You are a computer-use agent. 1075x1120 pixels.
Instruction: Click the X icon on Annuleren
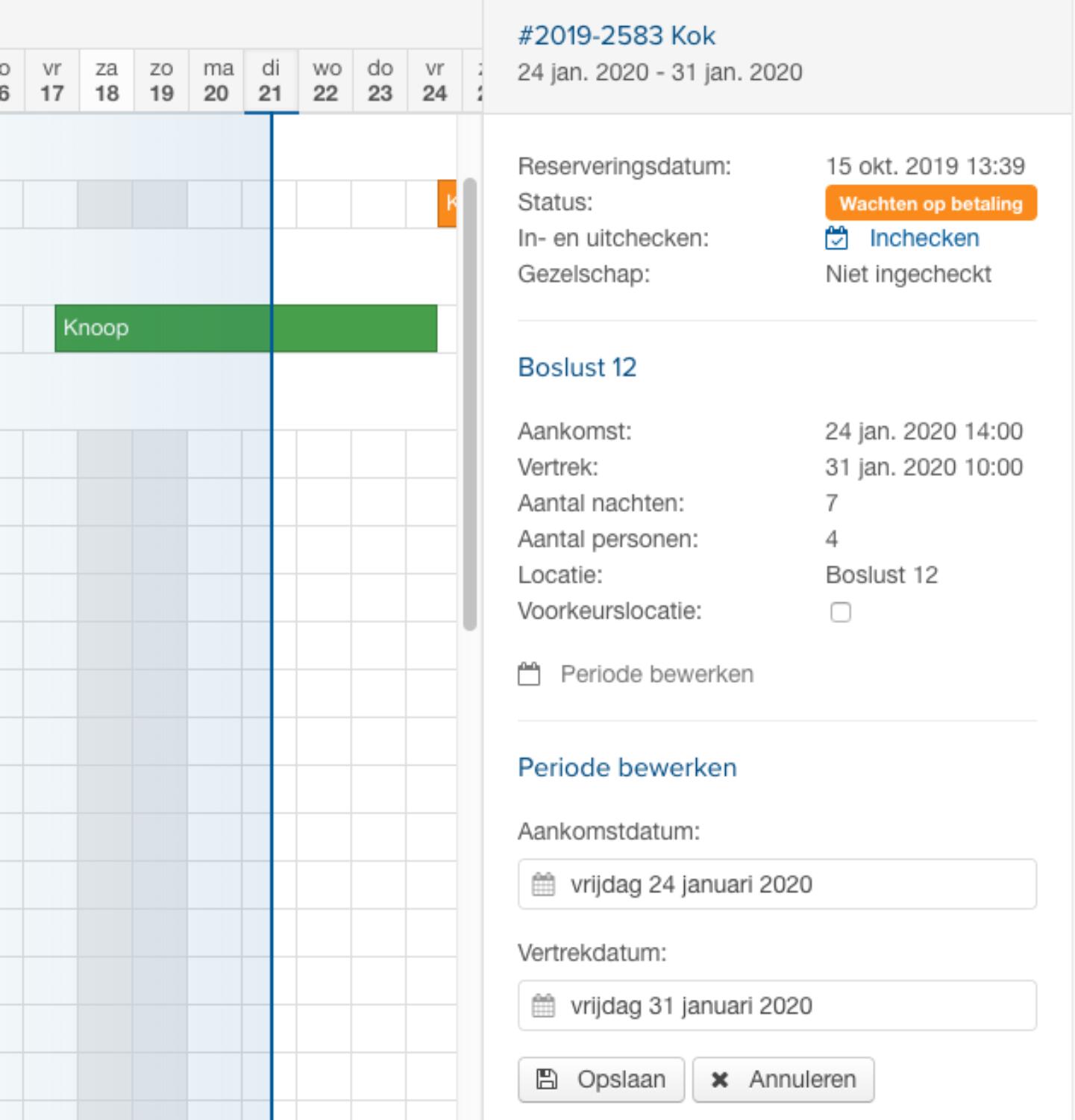click(720, 1080)
